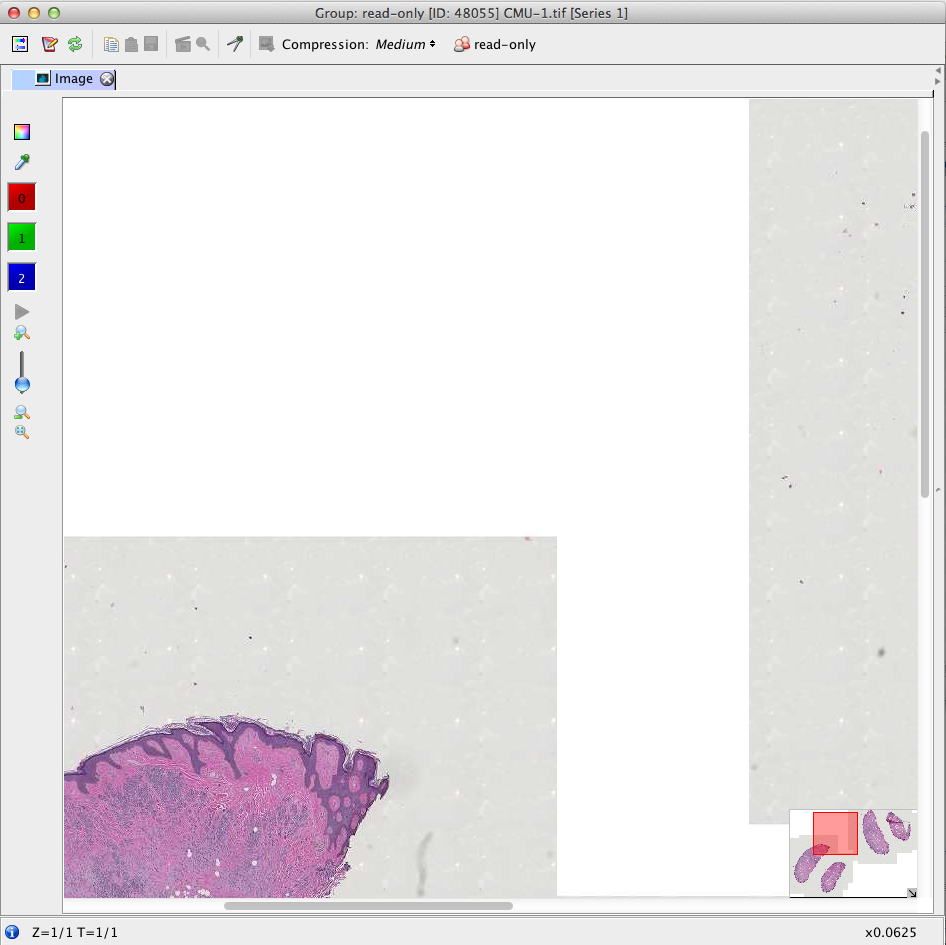
Task: Click the bird's eye view collapse arrow
Action: click(x=912, y=892)
